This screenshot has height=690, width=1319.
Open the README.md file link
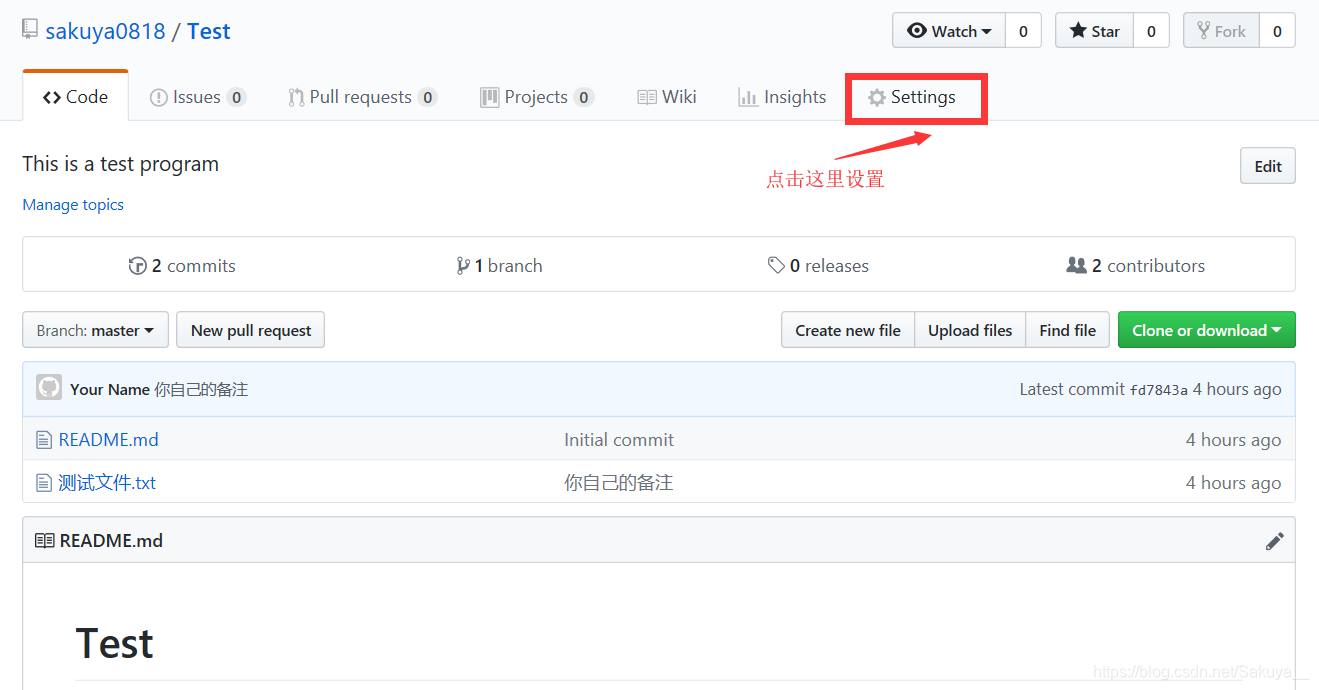point(108,440)
